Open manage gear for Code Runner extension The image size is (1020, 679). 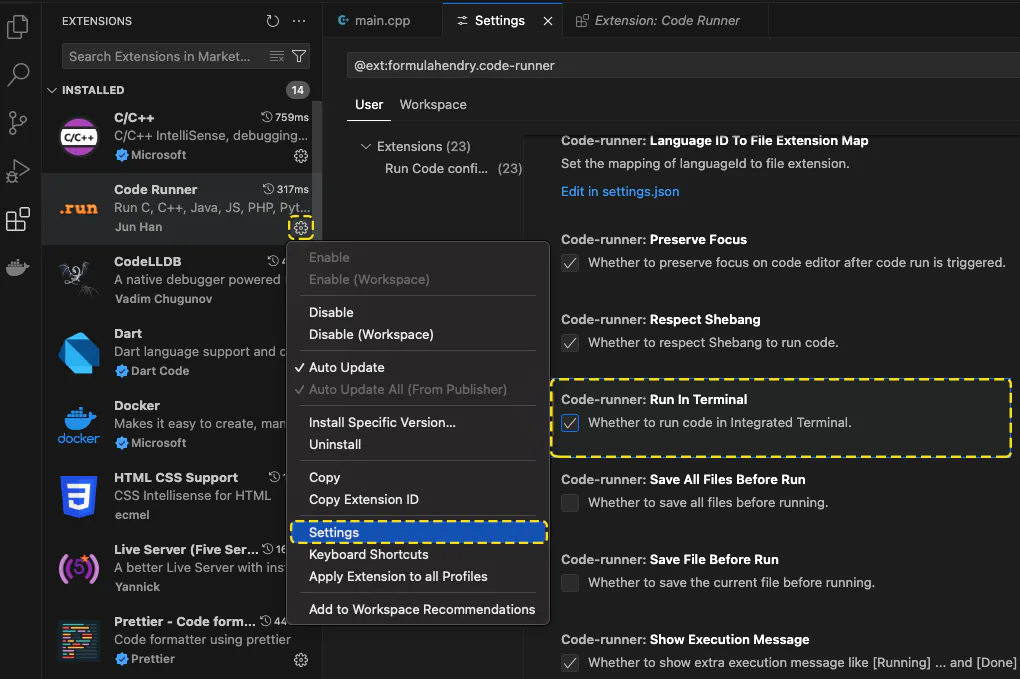point(301,228)
